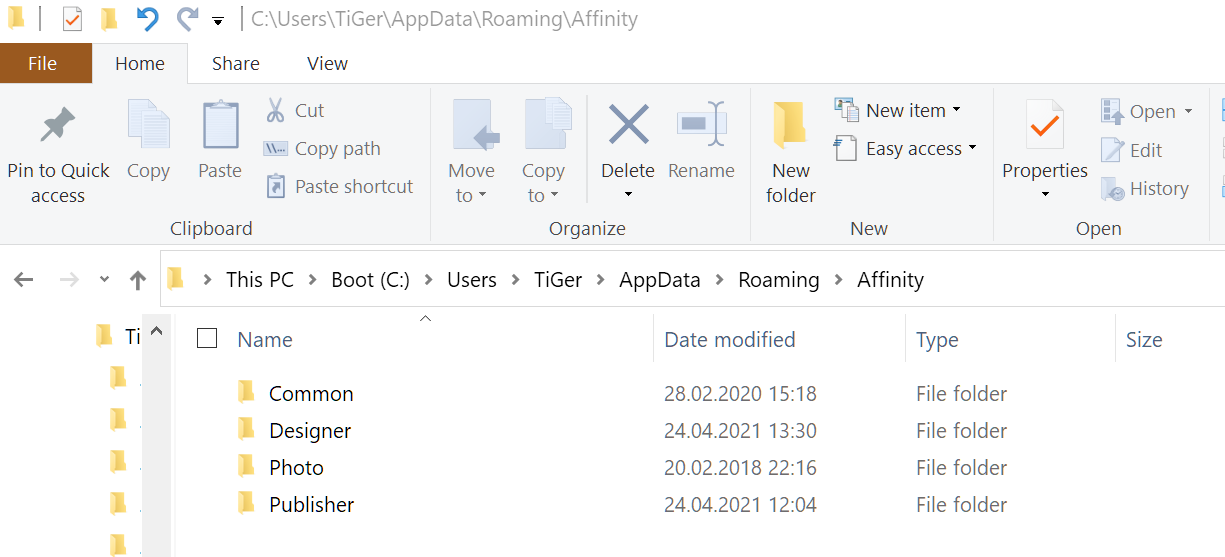Switch to the View ribbon tab

[x=327, y=64]
